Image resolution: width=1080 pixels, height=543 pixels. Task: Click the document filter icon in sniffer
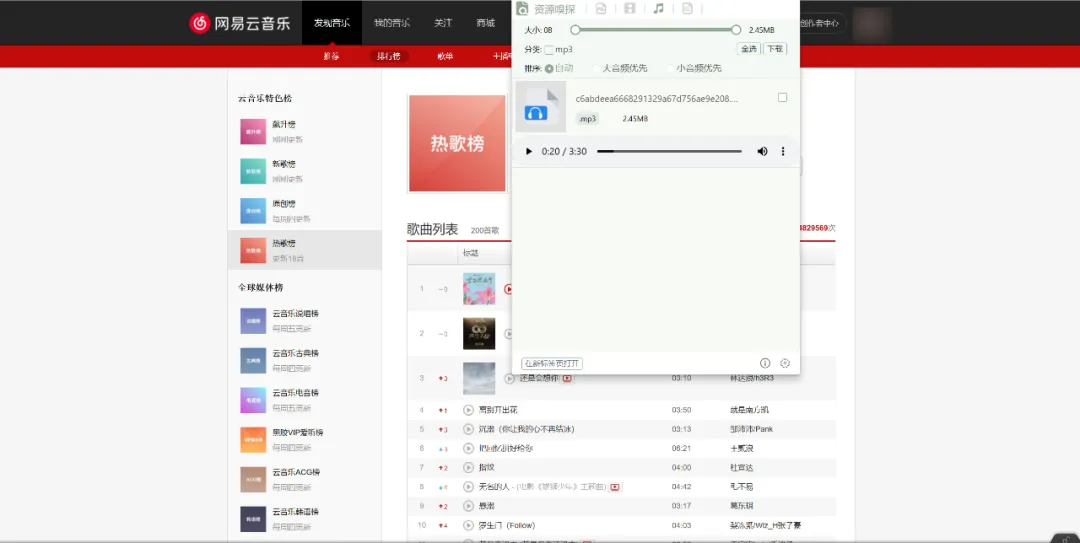point(687,9)
